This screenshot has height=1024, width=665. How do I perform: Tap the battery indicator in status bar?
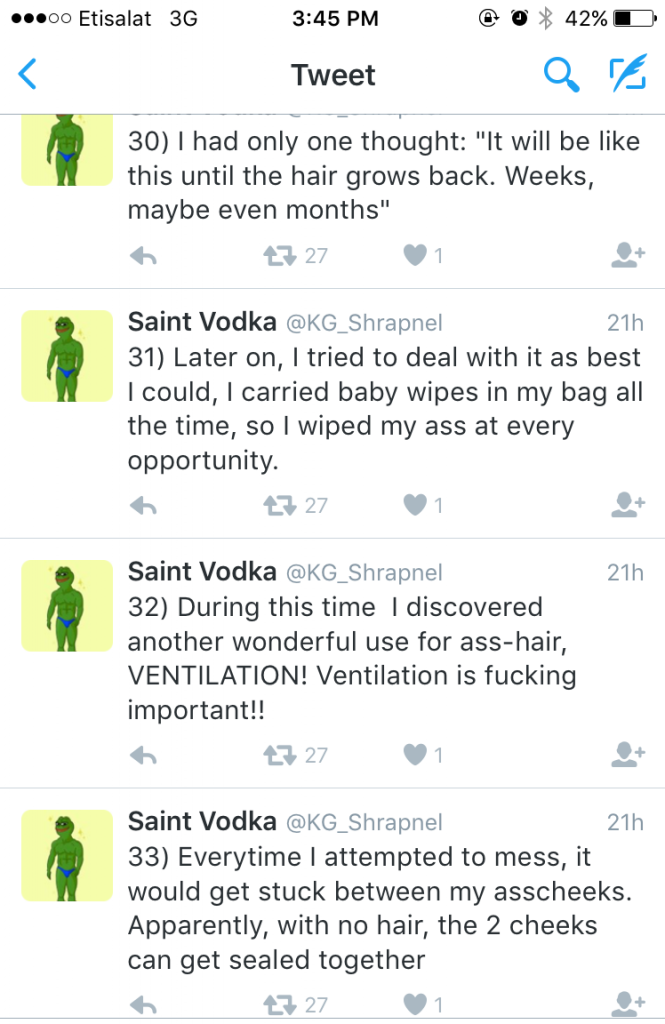(632, 18)
